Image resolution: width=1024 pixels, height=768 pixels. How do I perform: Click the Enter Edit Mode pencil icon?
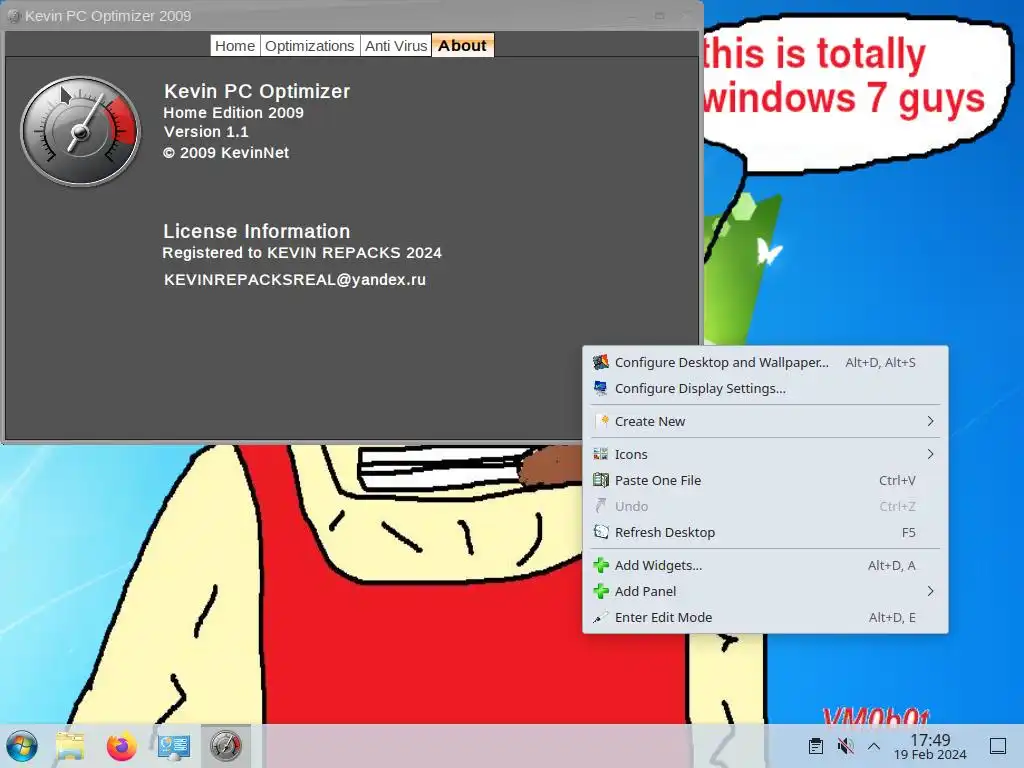(601, 617)
